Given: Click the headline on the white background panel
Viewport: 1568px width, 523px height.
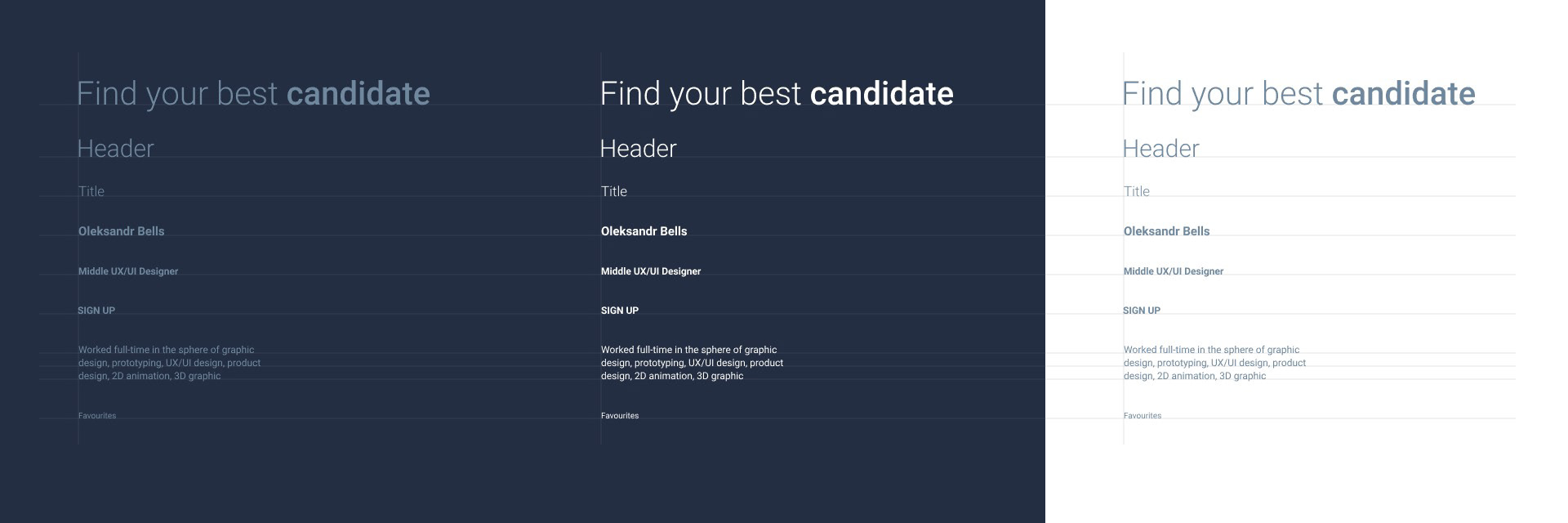Looking at the screenshot, I should (1298, 94).
